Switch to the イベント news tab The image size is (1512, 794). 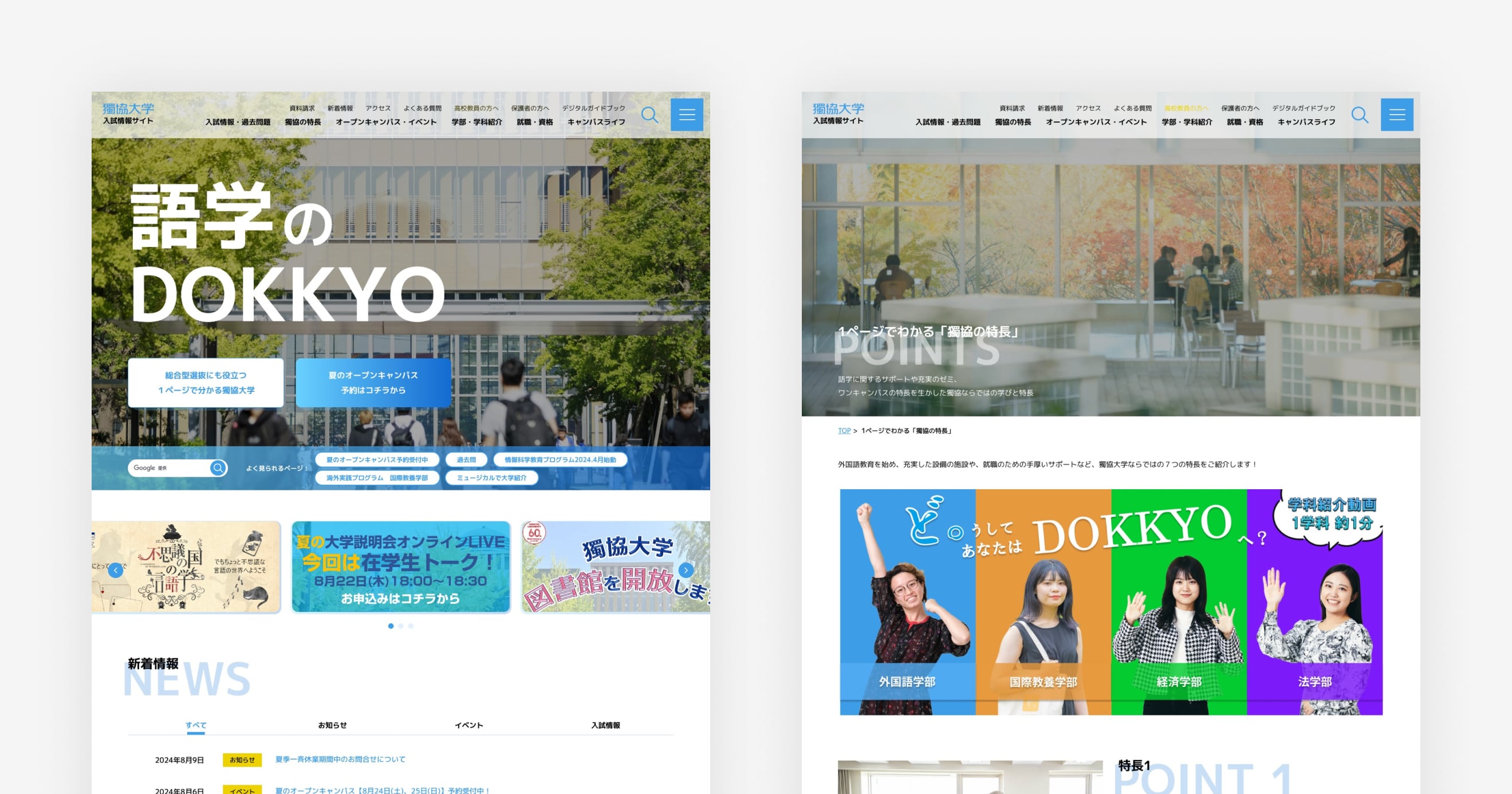coord(468,725)
